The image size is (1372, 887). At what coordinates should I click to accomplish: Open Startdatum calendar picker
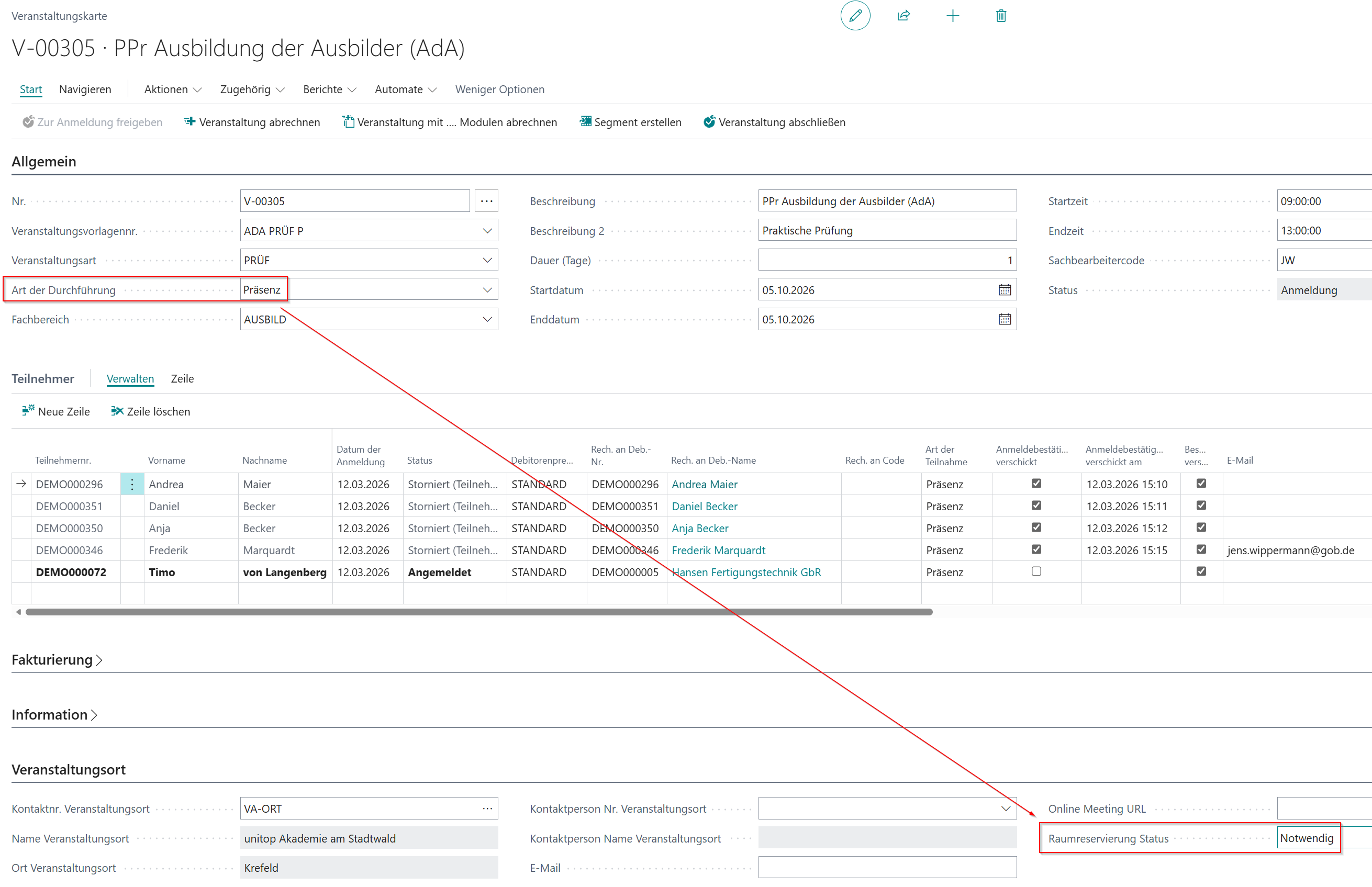point(1004,290)
